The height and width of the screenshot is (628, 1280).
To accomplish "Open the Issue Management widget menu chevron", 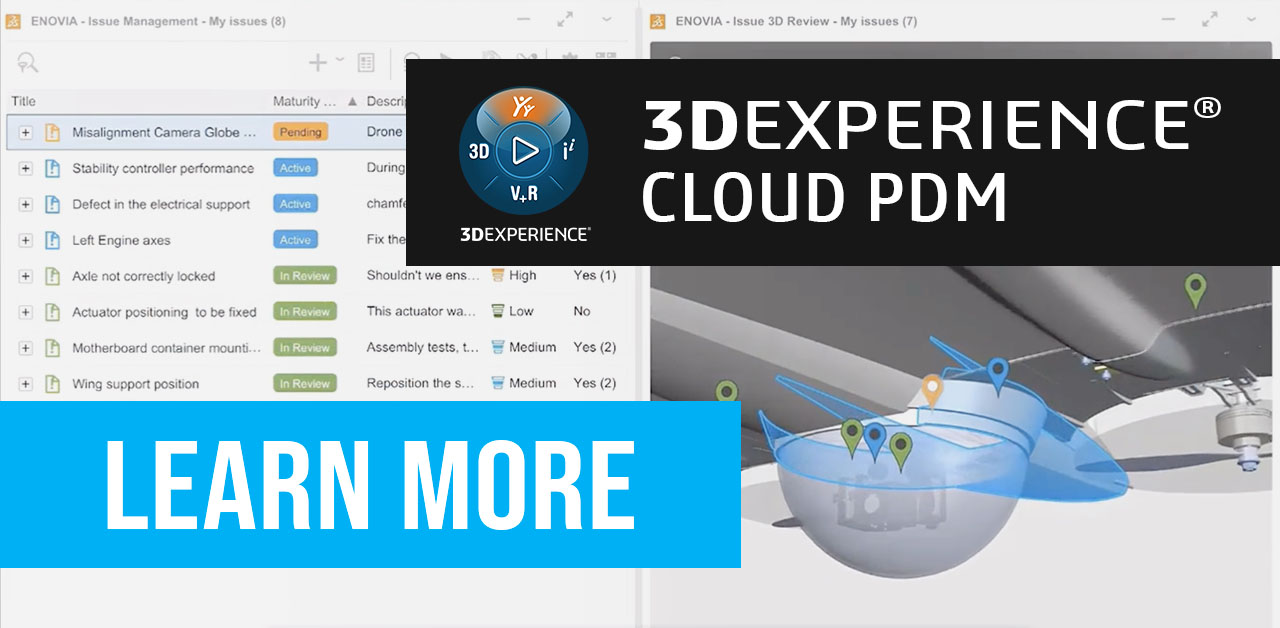I will 606,19.
